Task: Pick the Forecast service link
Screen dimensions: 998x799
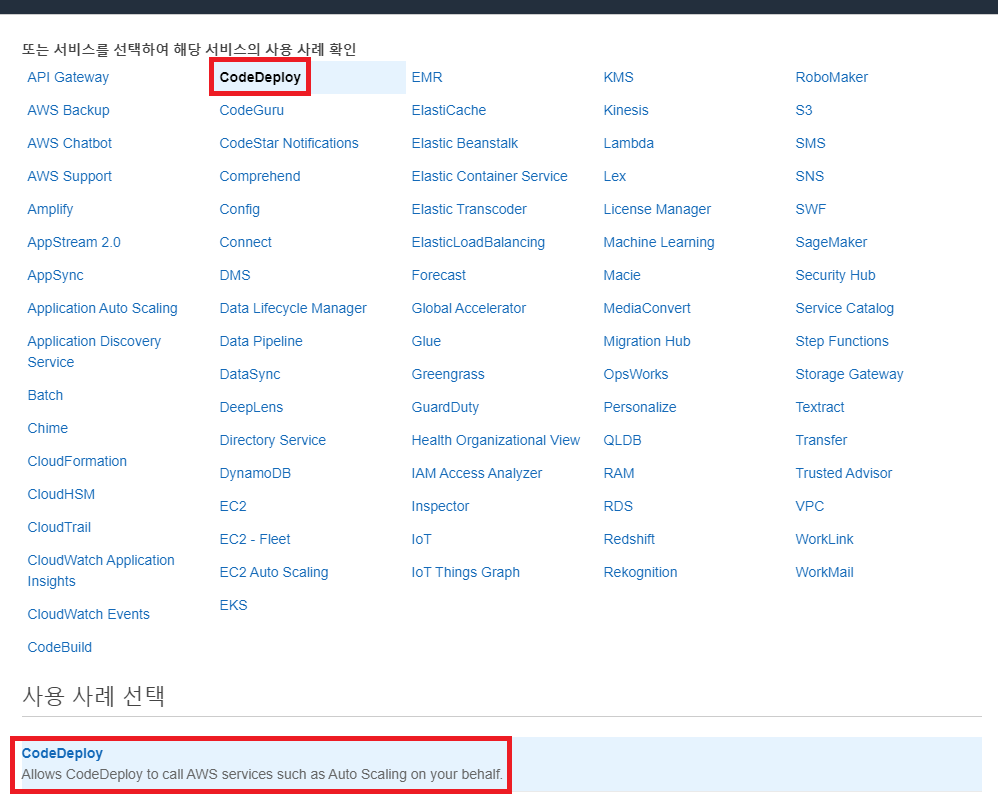Action: [x=439, y=276]
